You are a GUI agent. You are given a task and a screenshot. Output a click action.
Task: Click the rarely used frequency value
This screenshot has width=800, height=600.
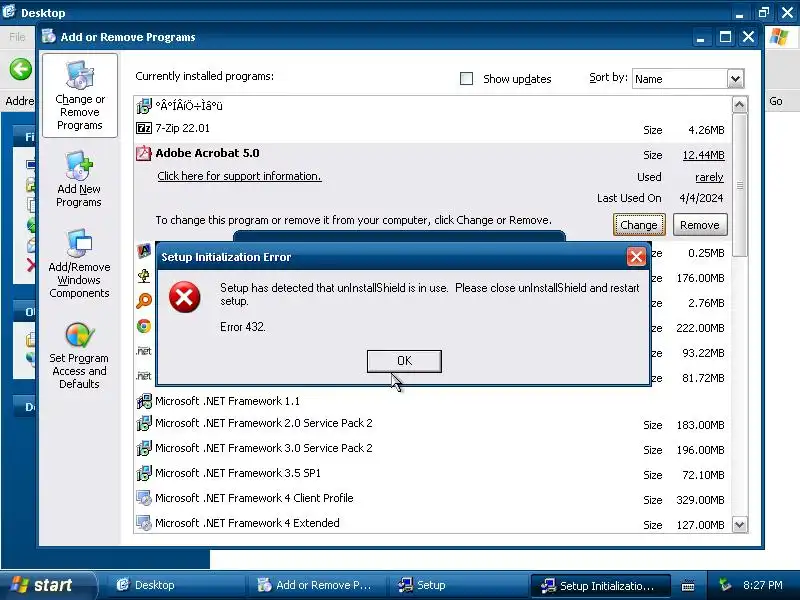709,177
